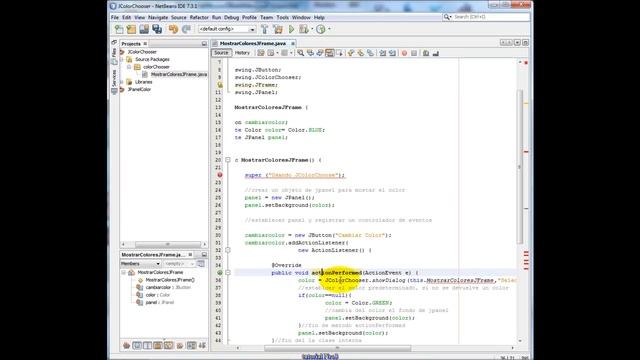Collapse the colorChooser package node
The width and height of the screenshot is (640, 360).
(x=129, y=67)
